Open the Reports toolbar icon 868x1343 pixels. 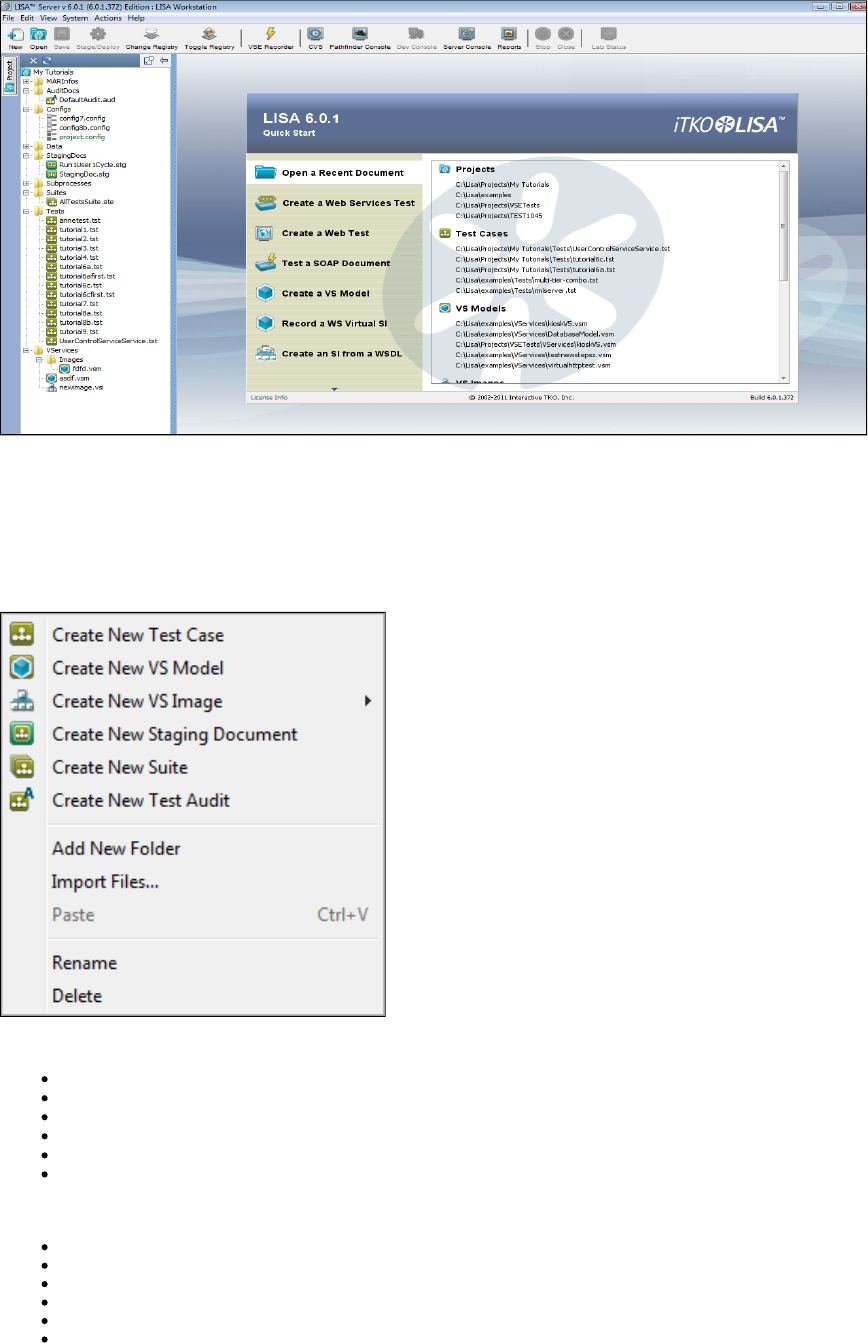509,34
